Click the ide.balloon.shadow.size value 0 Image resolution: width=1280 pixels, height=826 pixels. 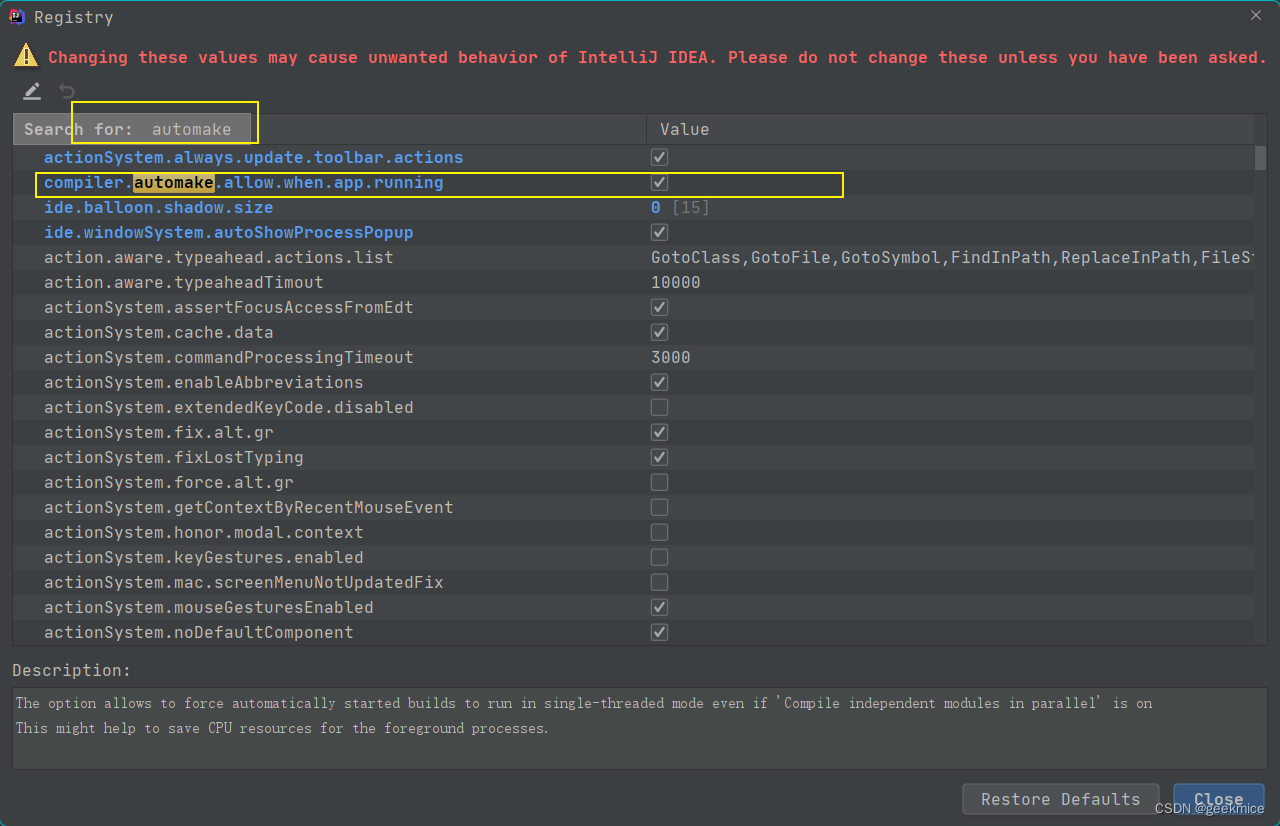(655, 207)
